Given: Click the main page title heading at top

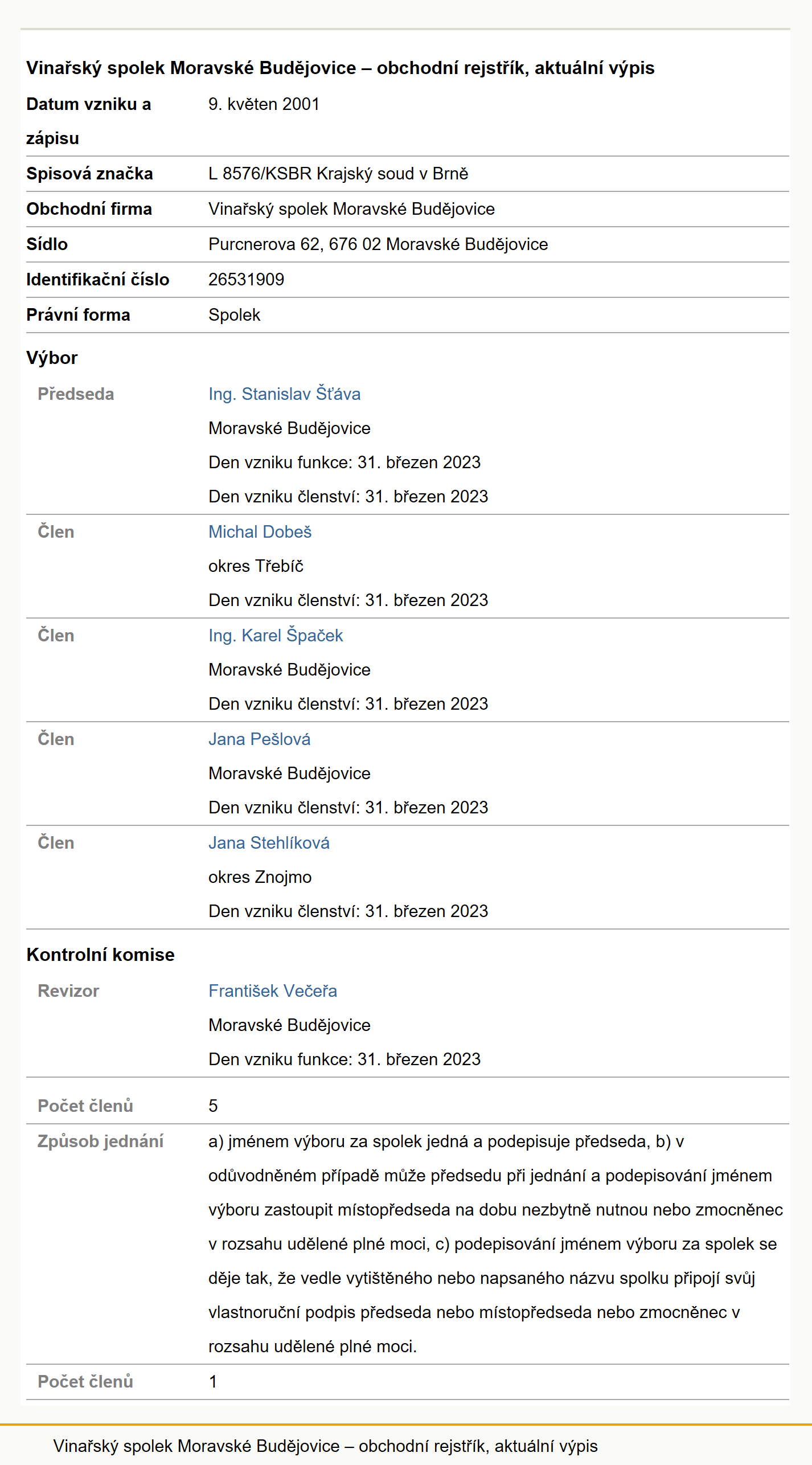Looking at the screenshot, I should click(341, 68).
